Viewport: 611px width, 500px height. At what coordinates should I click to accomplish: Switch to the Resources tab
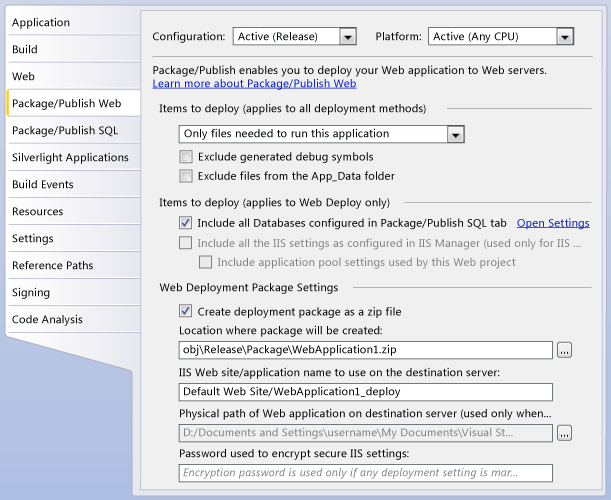(74, 211)
